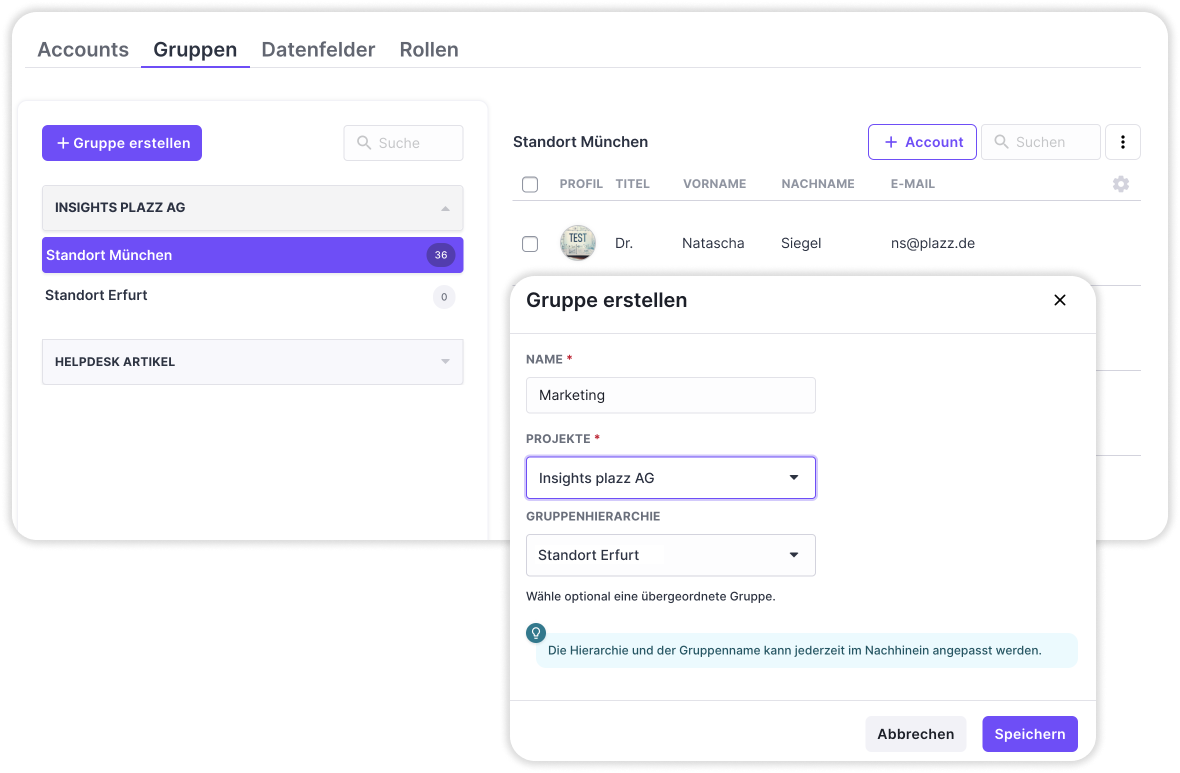
Task: Close the Gruppe erstellen dialog
Action: click(x=1060, y=300)
